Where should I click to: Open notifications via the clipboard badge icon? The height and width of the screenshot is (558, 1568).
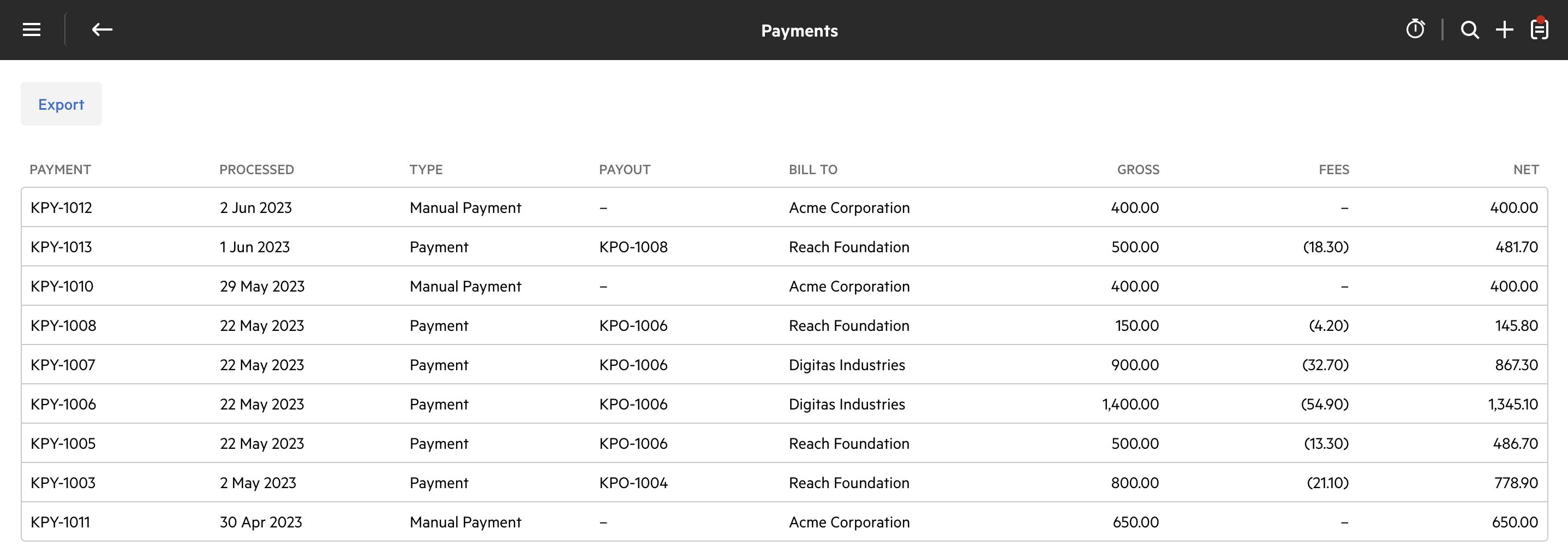point(1539,29)
